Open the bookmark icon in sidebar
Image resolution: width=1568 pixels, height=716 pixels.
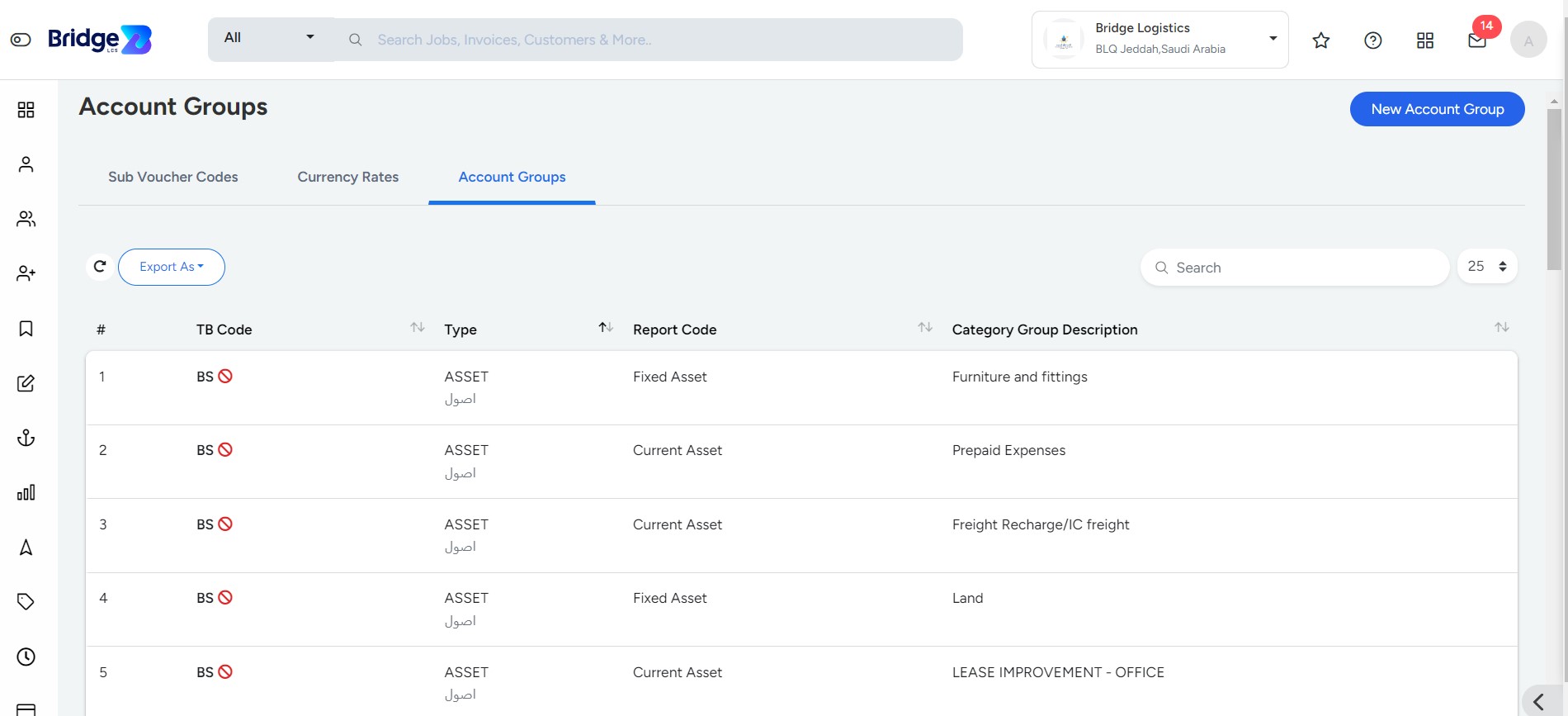click(26, 329)
